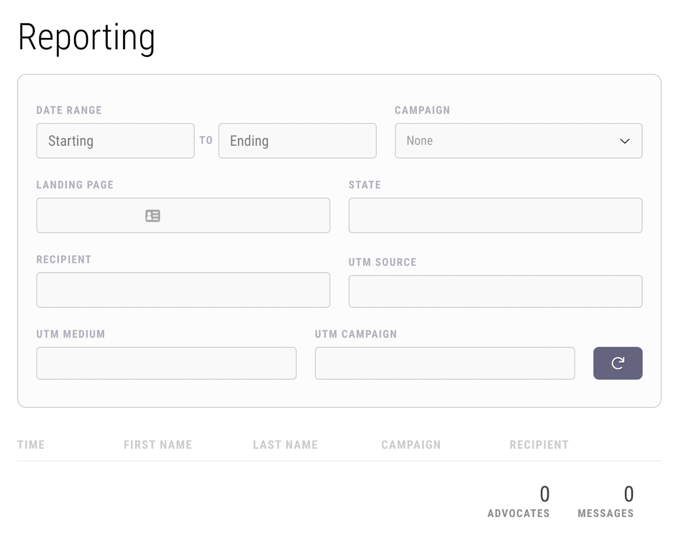Click the Recipient table column header
Viewport: 688px width, 543px height.
539,445
